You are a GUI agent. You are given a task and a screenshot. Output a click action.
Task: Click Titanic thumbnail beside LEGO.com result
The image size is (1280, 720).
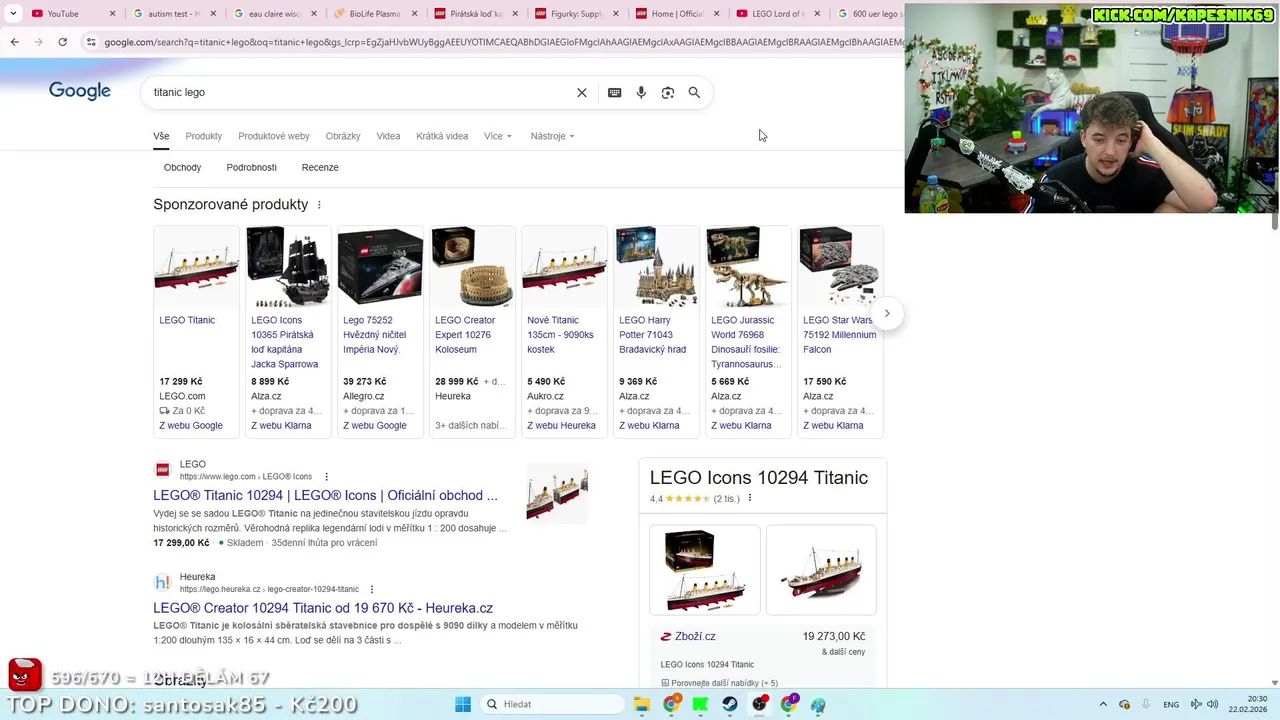click(x=557, y=493)
